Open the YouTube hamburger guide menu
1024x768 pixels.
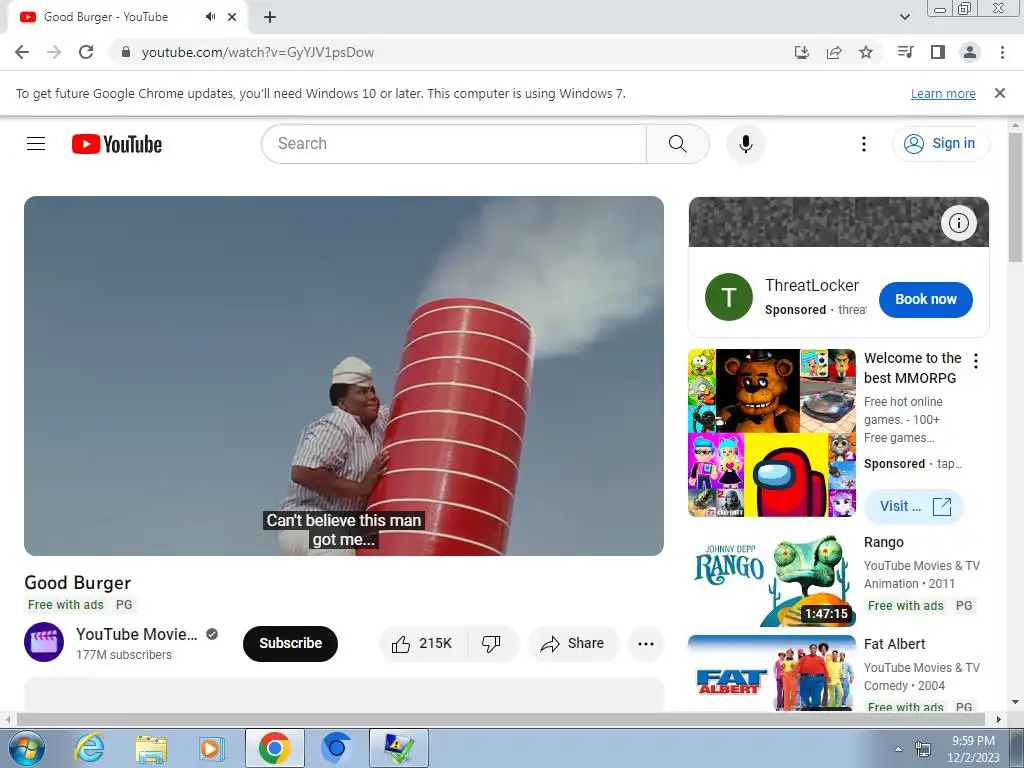[x=36, y=144]
